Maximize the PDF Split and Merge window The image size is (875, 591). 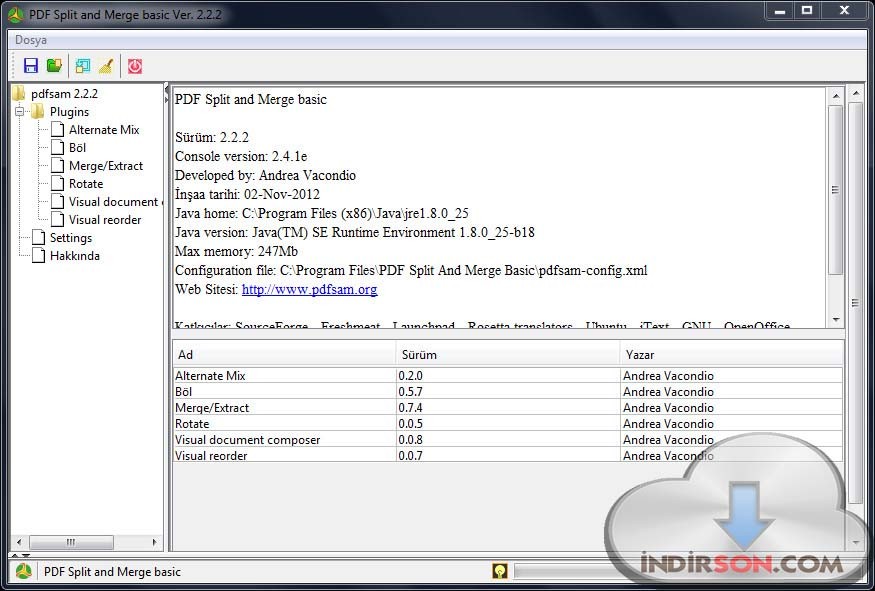click(807, 10)
